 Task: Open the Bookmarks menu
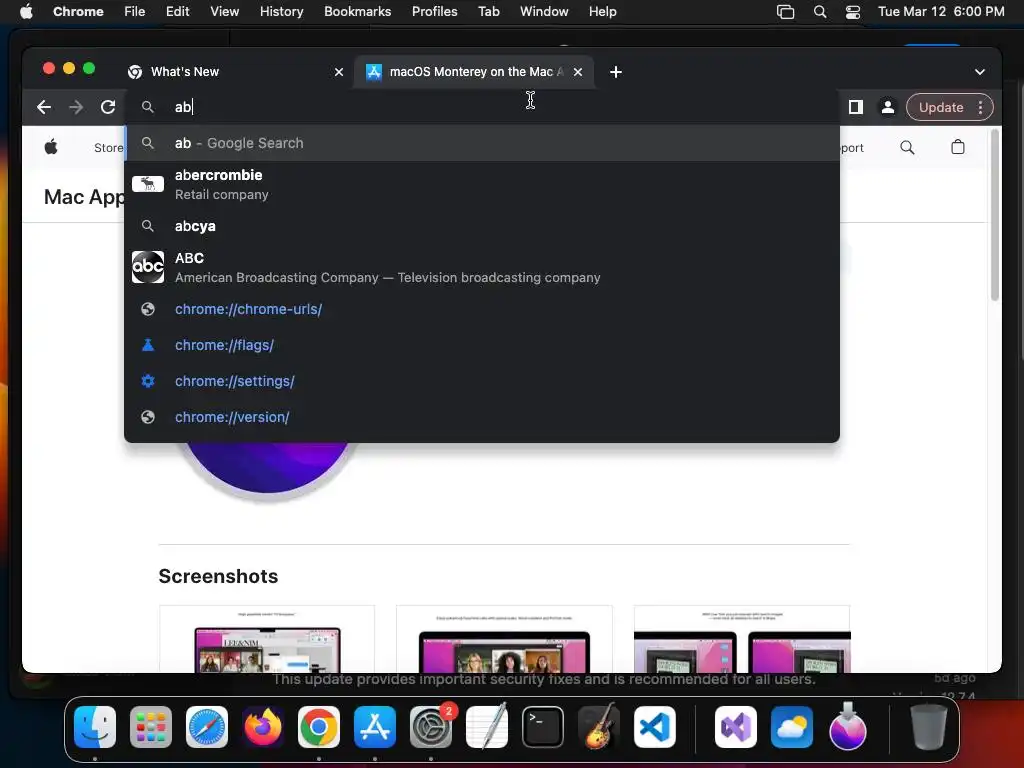pos(357,11)
